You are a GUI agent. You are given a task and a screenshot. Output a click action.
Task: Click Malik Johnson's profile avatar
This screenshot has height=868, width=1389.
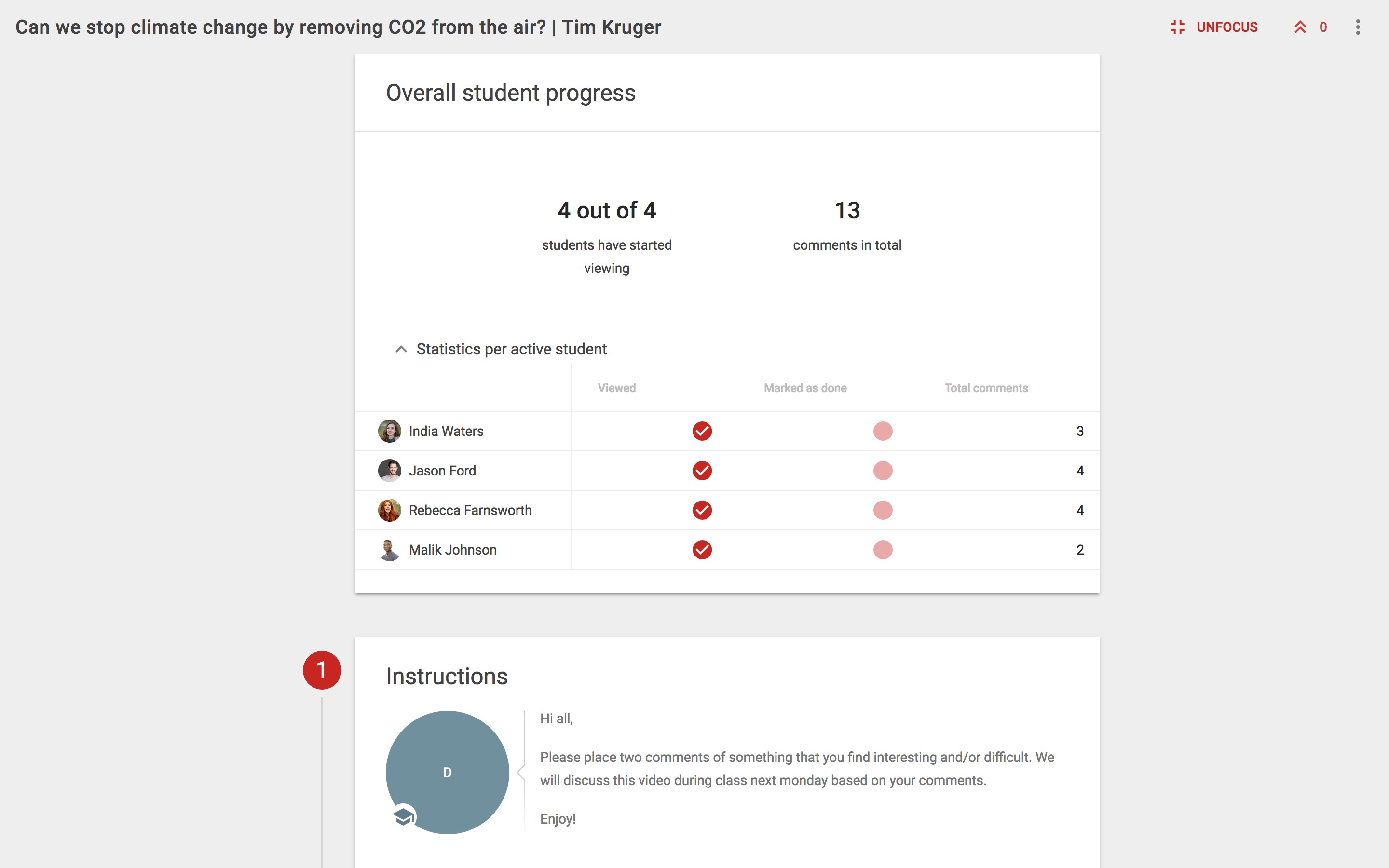click(x=389, y=550)
